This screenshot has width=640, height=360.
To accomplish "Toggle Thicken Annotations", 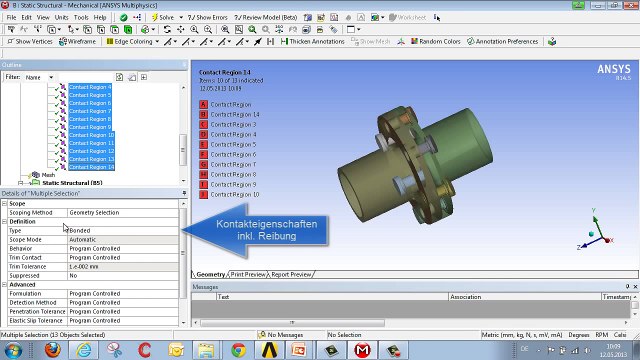I will pyautogui.click(x=313, y=42).
